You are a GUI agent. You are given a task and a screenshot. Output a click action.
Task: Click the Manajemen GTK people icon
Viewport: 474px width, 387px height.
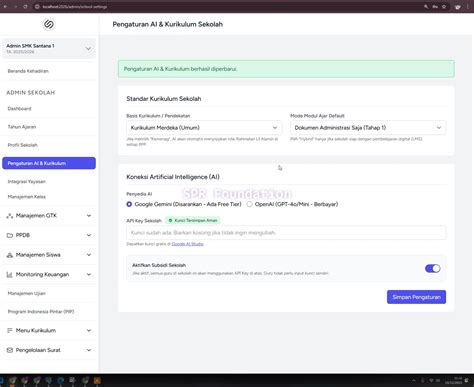(10, 216)
